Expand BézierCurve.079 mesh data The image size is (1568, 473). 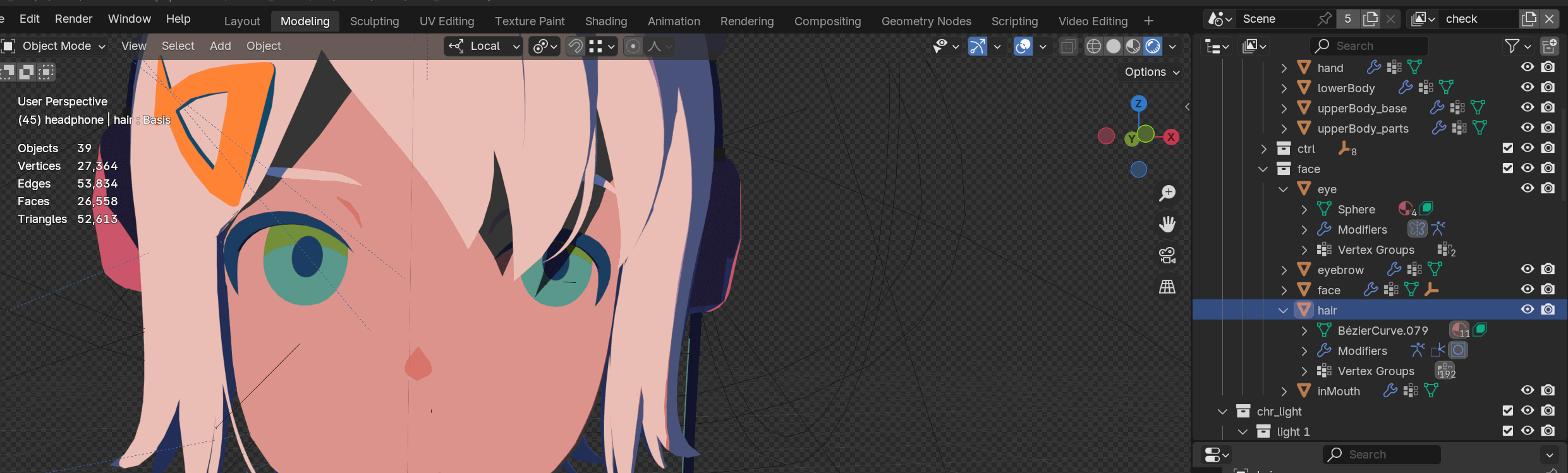(1304, 331)
